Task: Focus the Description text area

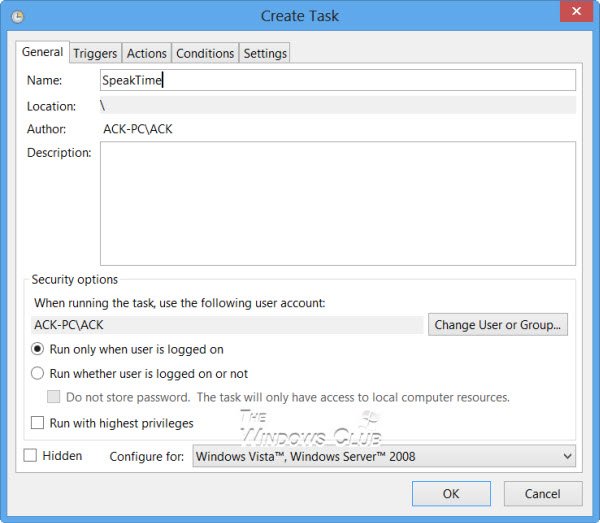Action: [x=337, y=202]
